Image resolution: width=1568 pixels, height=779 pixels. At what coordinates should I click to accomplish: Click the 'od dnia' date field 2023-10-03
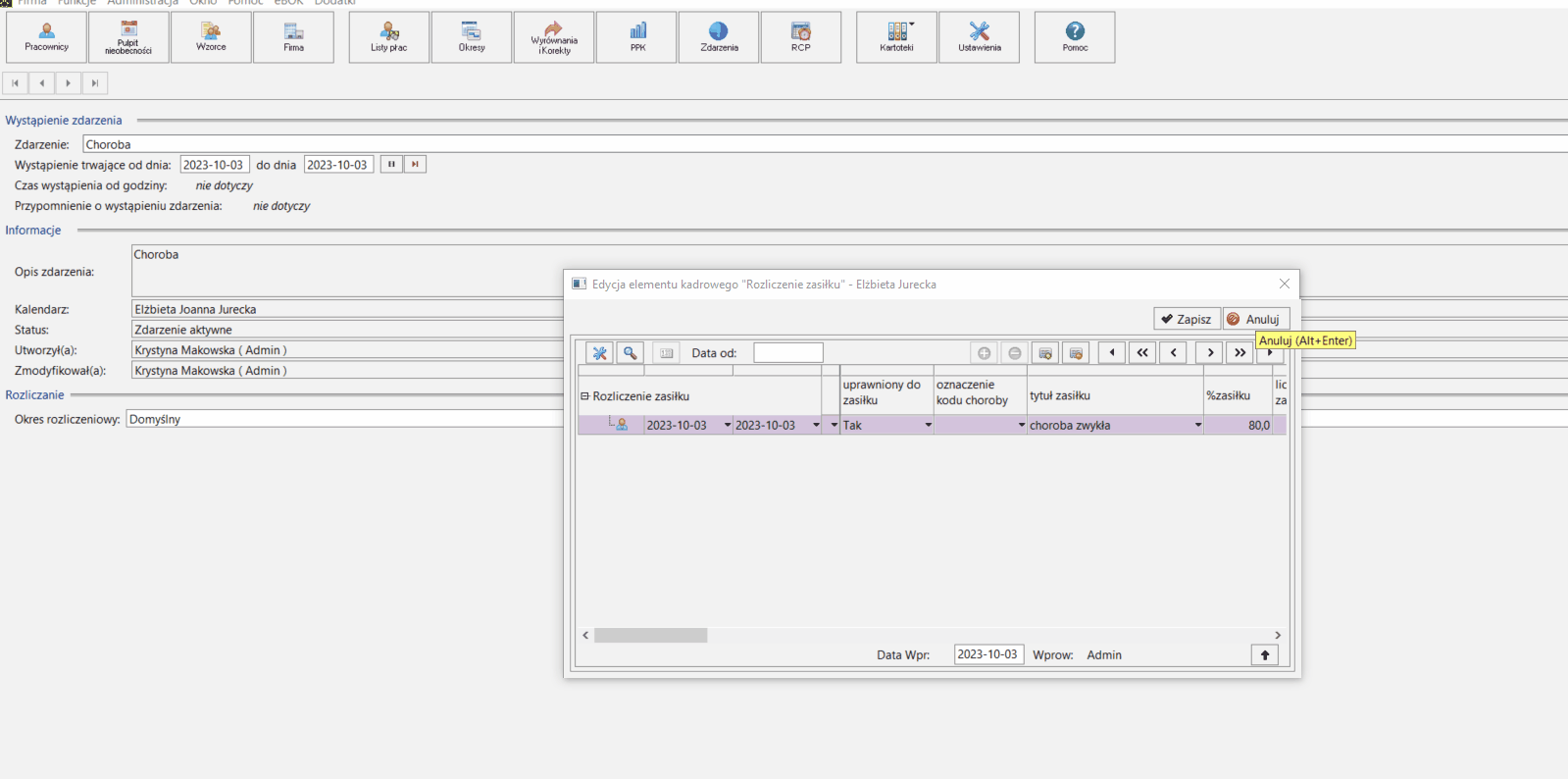215,165
